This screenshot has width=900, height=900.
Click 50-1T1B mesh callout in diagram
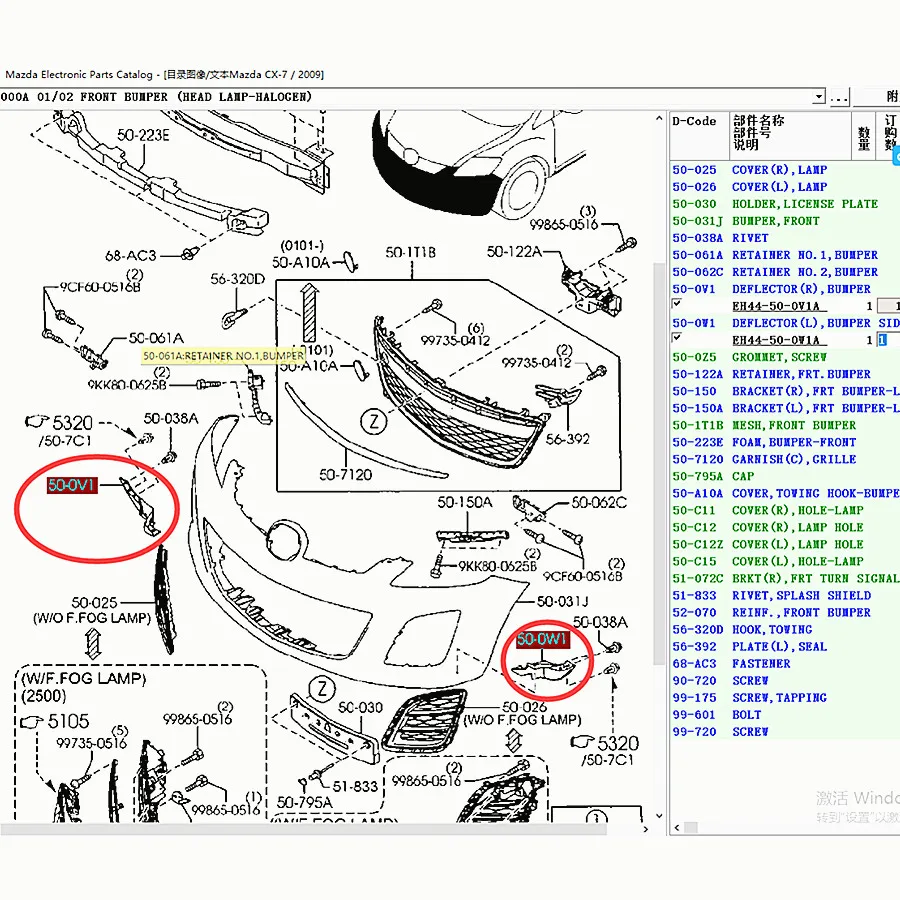[410, 253]
